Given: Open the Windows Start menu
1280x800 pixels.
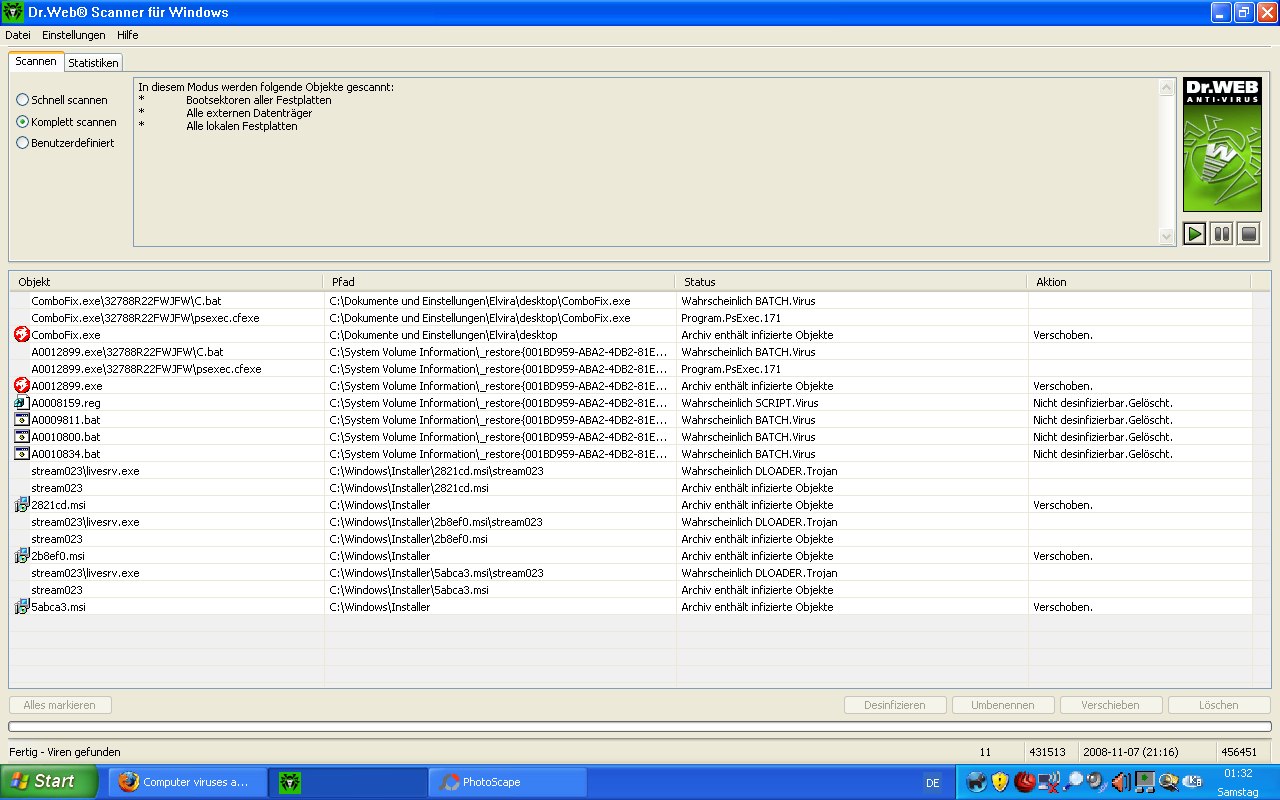Looking at the screenshot, I should tap(49, 781).
